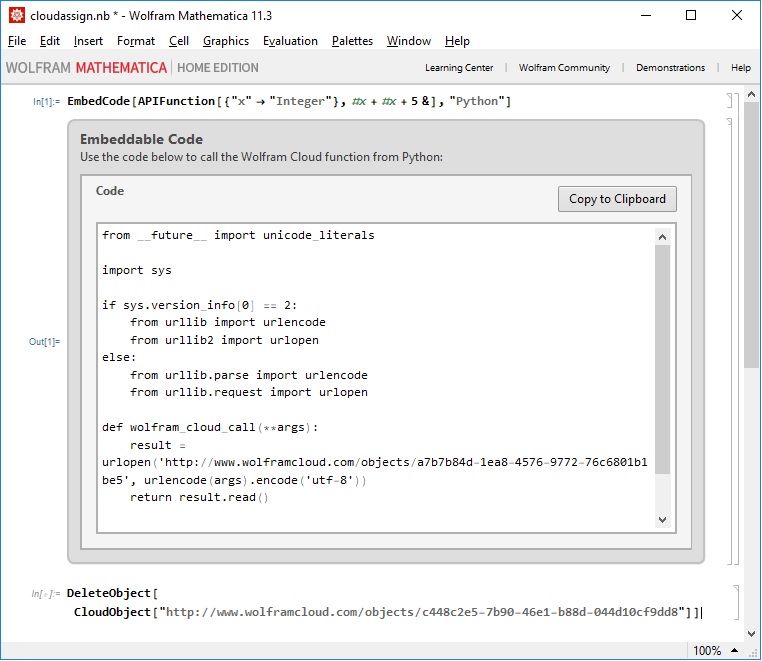Click the 'from __future__ import' line

[238, 235]
